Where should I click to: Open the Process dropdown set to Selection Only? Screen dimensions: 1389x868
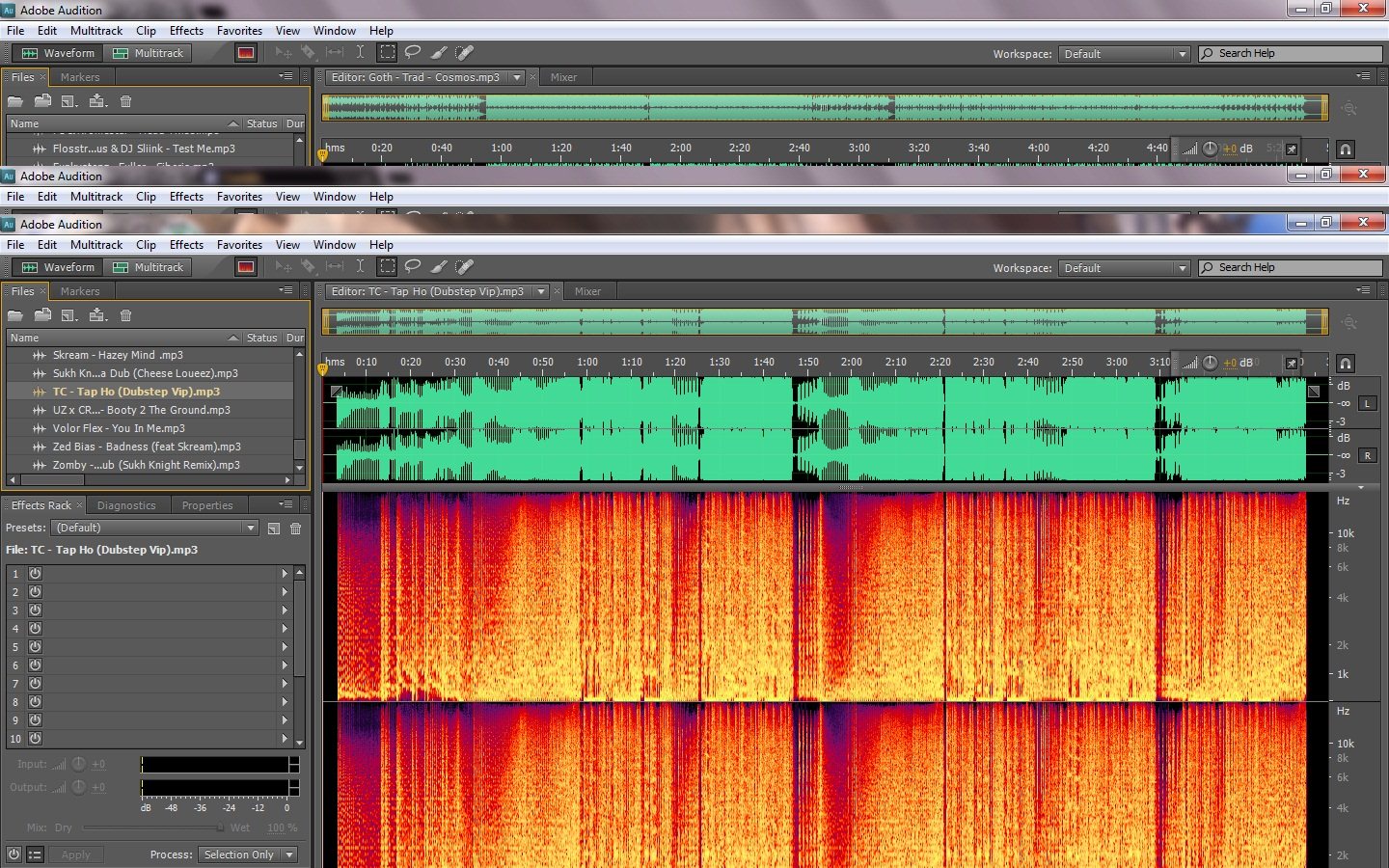247,854
